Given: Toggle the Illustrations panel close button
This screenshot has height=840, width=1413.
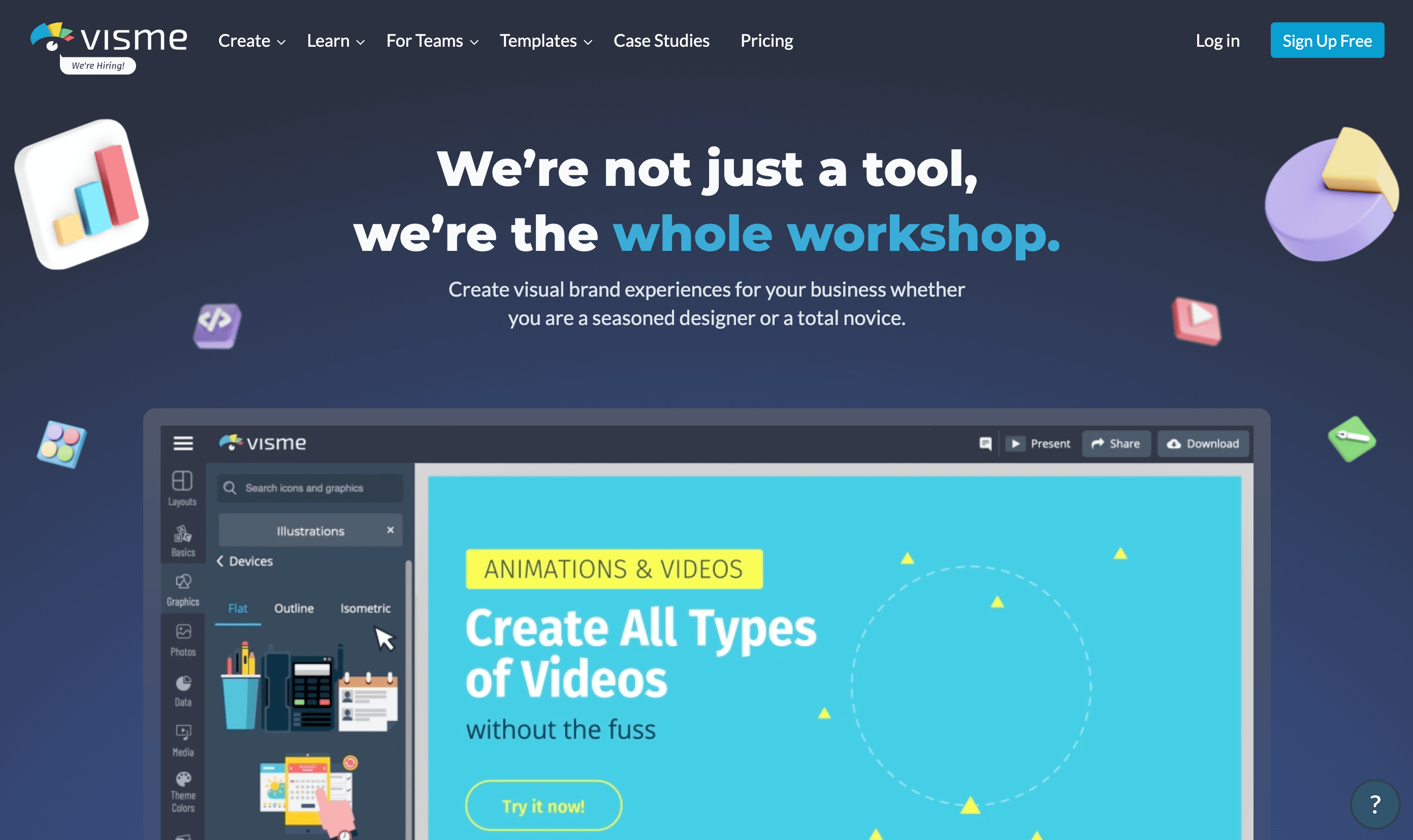Looking at the screenshot, I should pyautogui.click(x=391, y=530).
